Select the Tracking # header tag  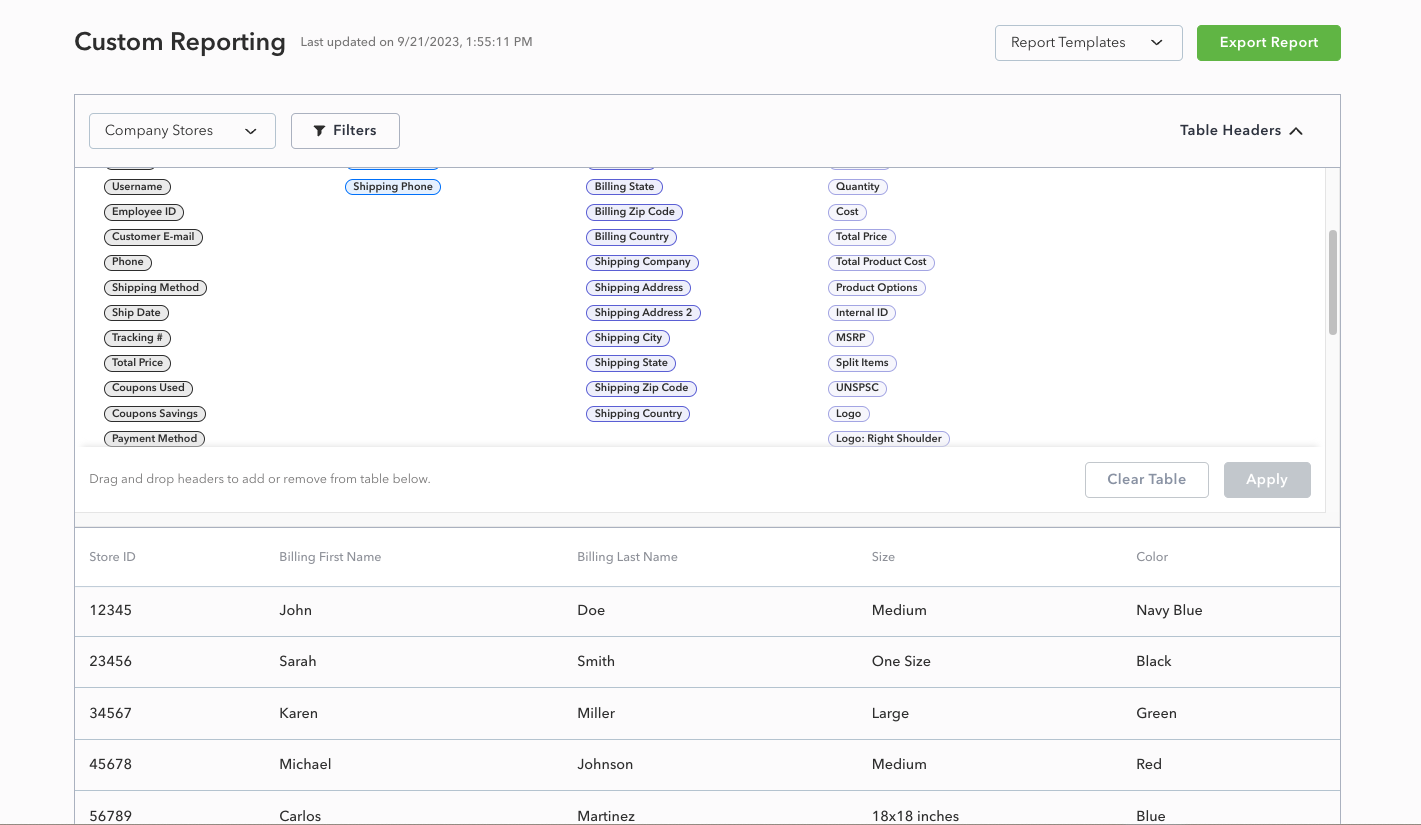(137, 338)
